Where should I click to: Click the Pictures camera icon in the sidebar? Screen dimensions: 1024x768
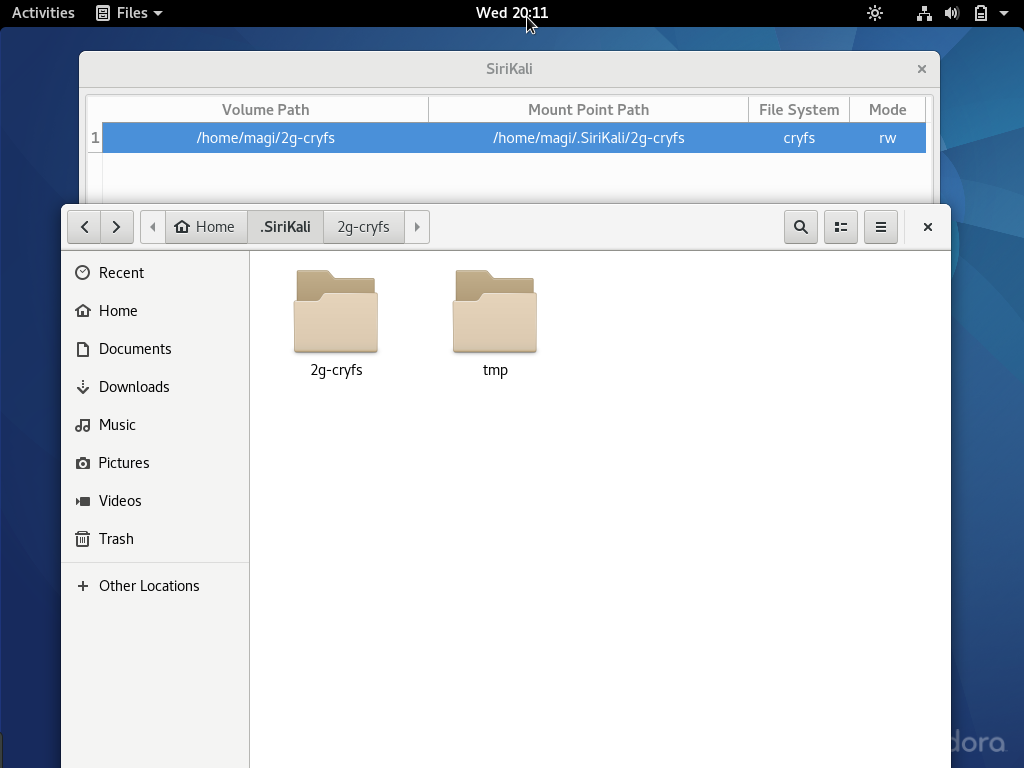[82, 463]
